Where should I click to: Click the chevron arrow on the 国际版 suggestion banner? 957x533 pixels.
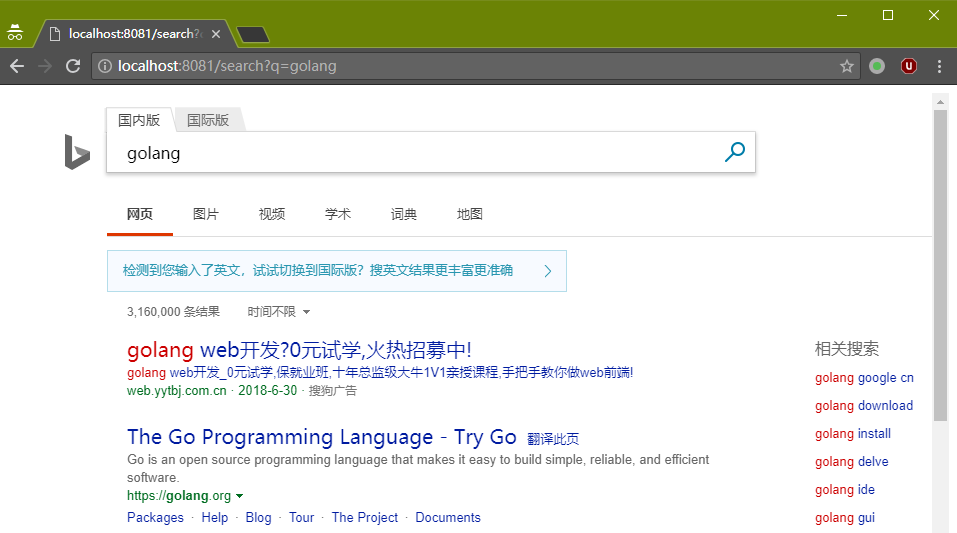pyautogui.click(x=547, y=271)
